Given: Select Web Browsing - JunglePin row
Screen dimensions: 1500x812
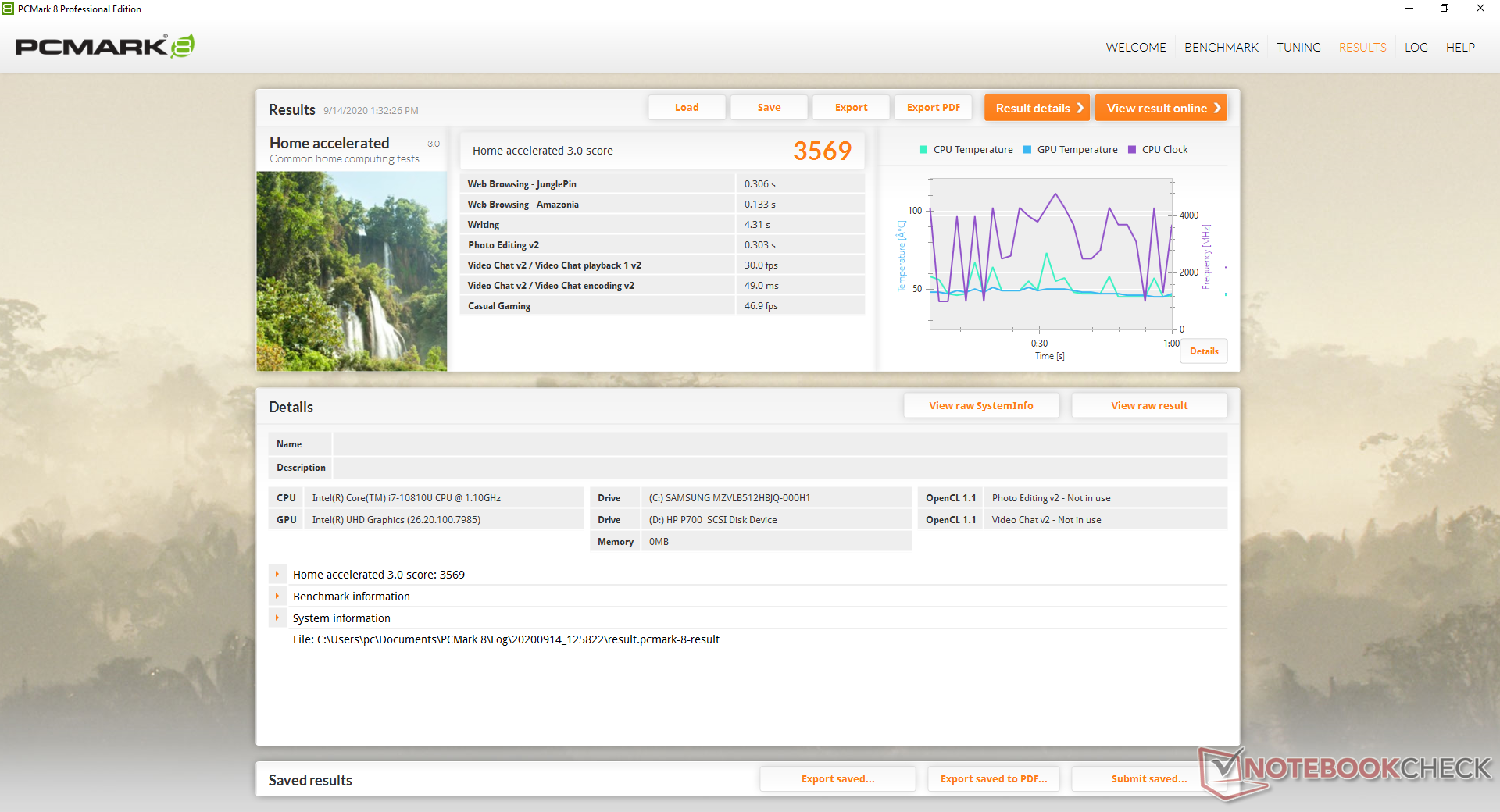Looking at the screenshot, I should point(662,184).
